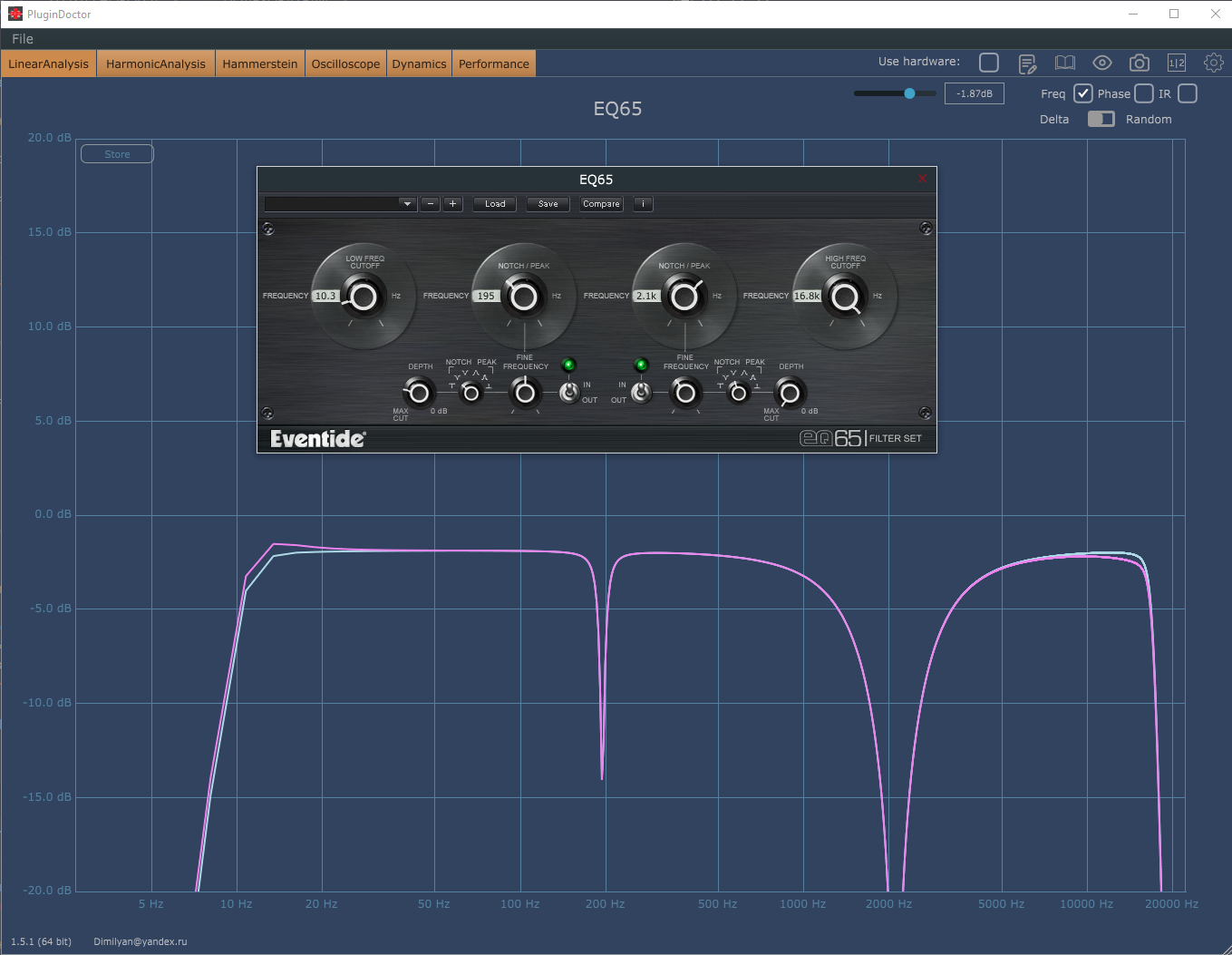Click the Eventide logo
The image size is (1232, 955).
[318, 439]
